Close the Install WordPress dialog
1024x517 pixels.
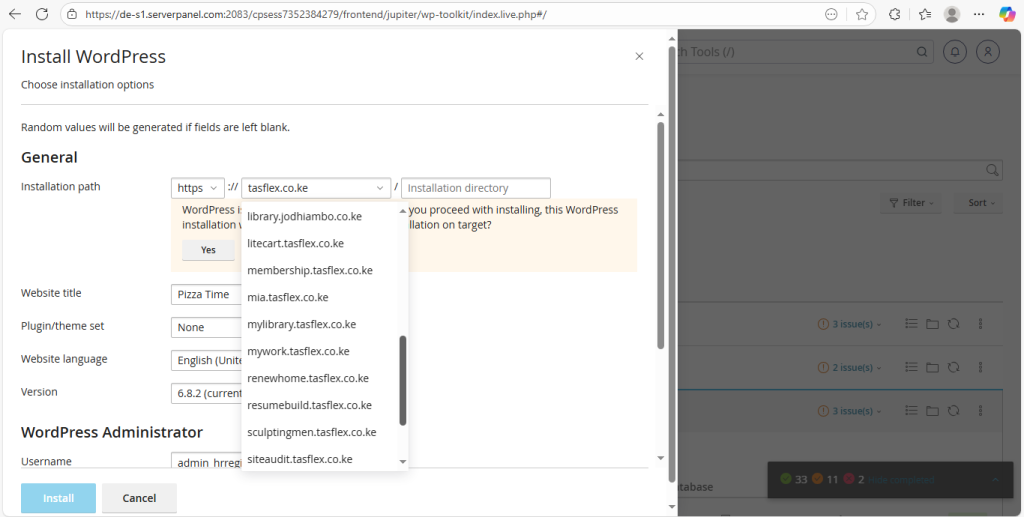[639, 57]
